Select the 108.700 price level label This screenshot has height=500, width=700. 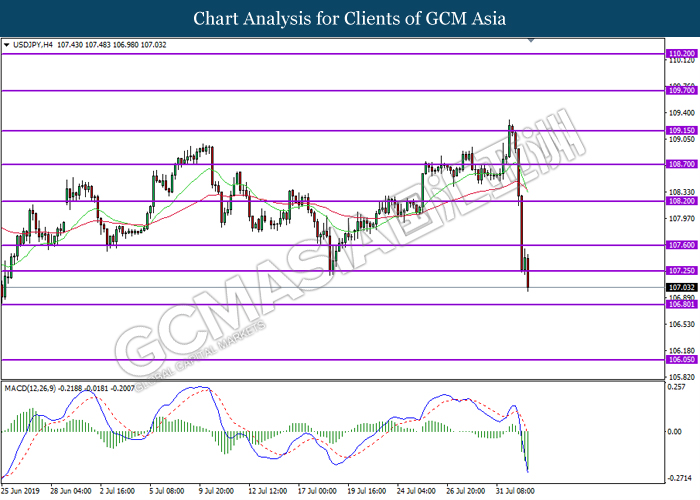pyautogui.click(x=682, y=164)
